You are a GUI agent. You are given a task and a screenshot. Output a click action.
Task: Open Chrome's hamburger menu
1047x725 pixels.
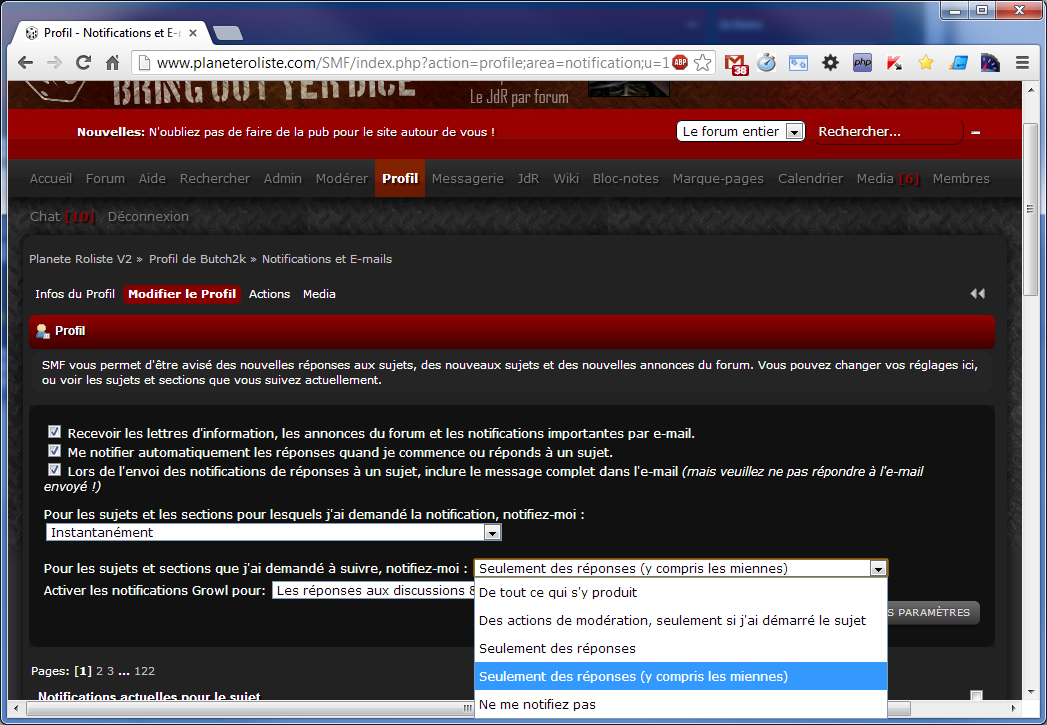point(1022,63)
